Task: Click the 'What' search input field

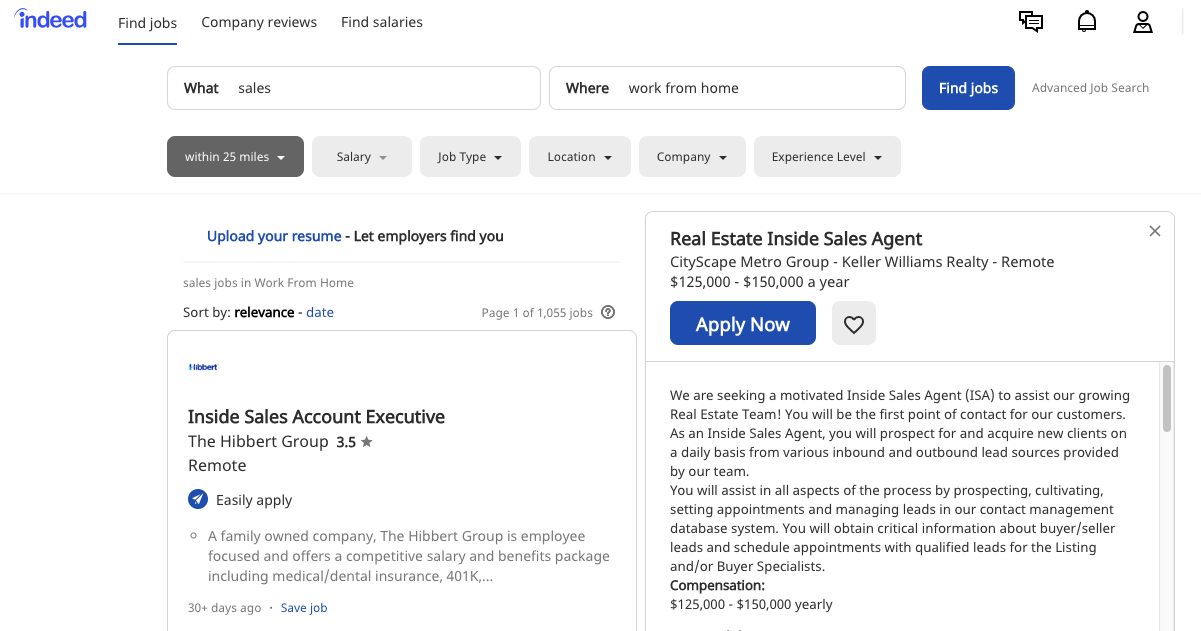Action: coord(380,88)
